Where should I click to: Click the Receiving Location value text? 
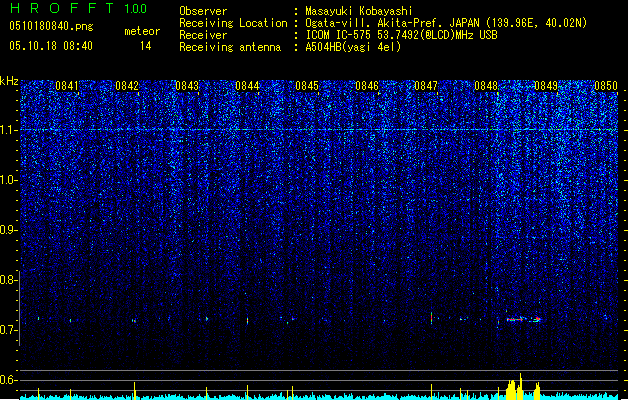[446, 23]
